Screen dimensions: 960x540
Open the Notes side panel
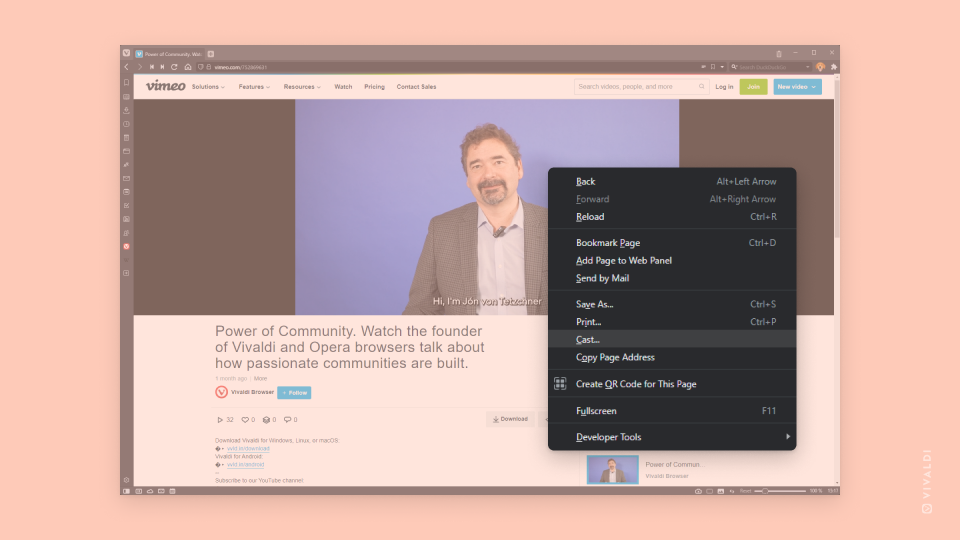point(126,138)
